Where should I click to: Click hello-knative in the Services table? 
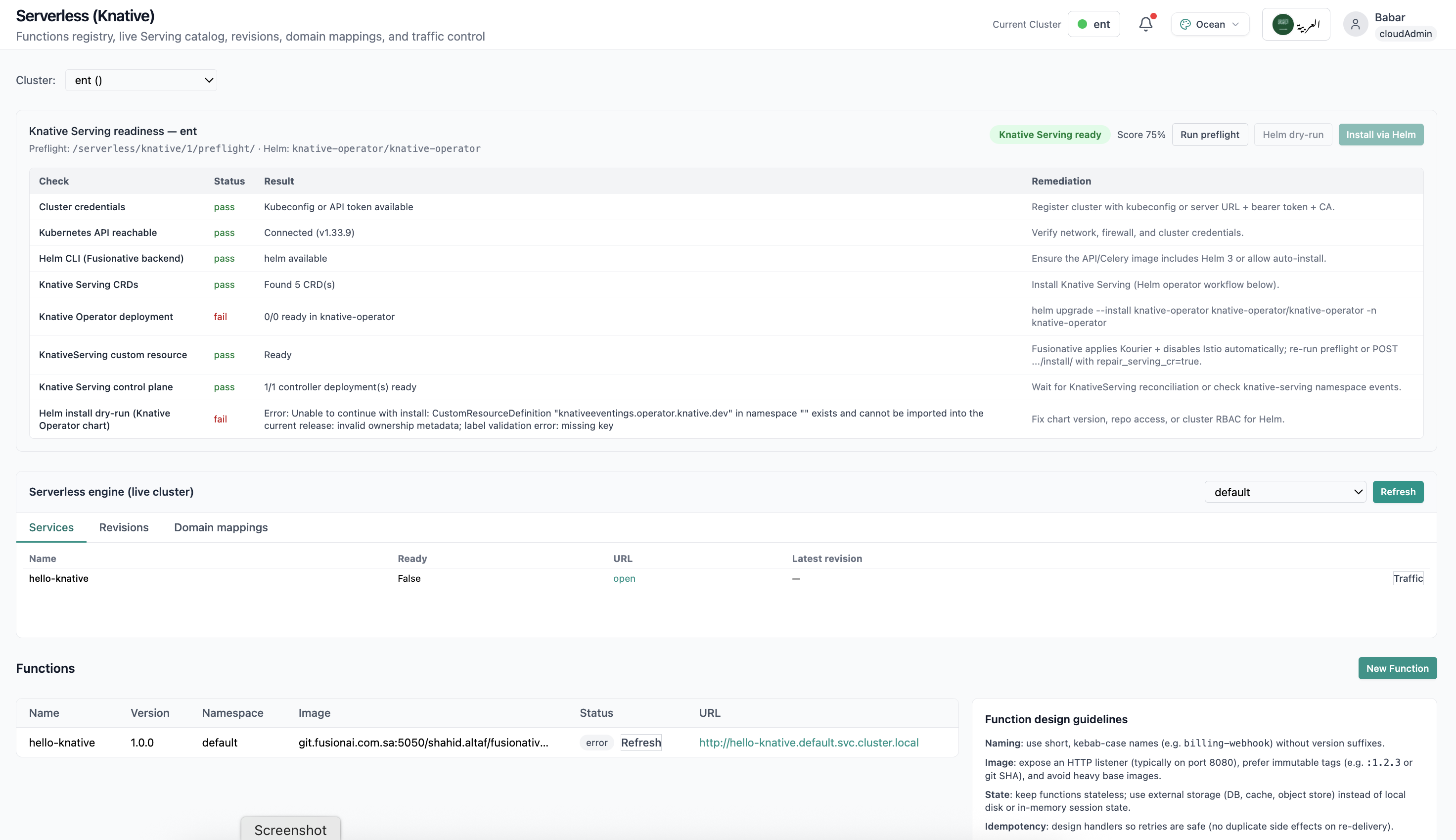pos(59,579)
